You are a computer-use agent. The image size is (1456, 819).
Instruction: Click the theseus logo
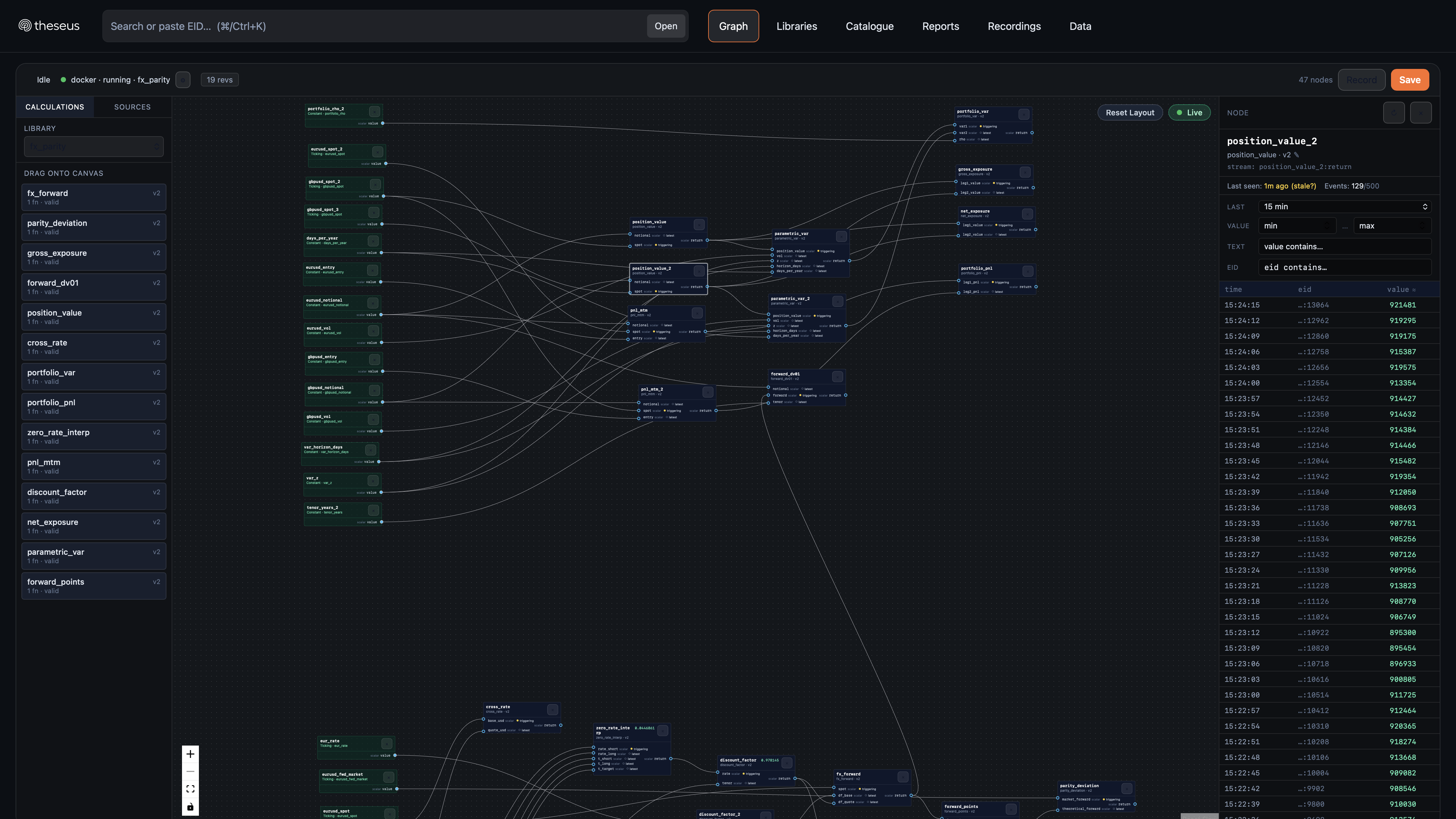(x=49, y=26)
